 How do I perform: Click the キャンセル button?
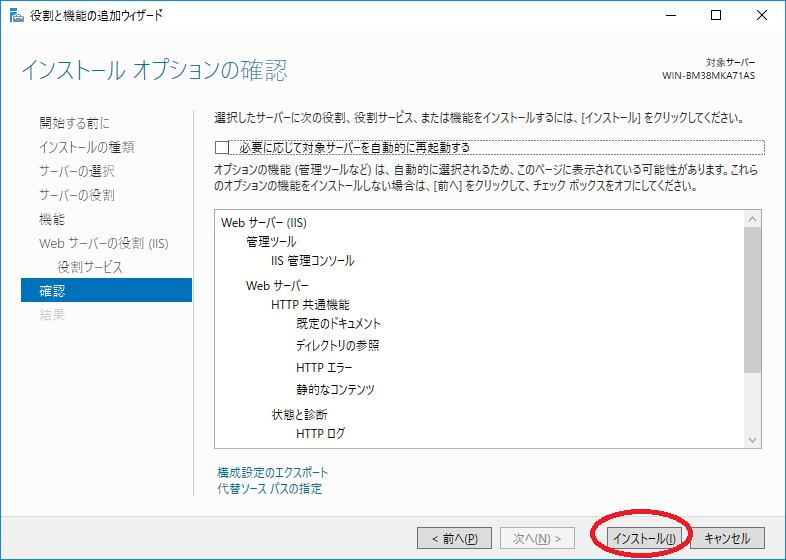[727, 538]
